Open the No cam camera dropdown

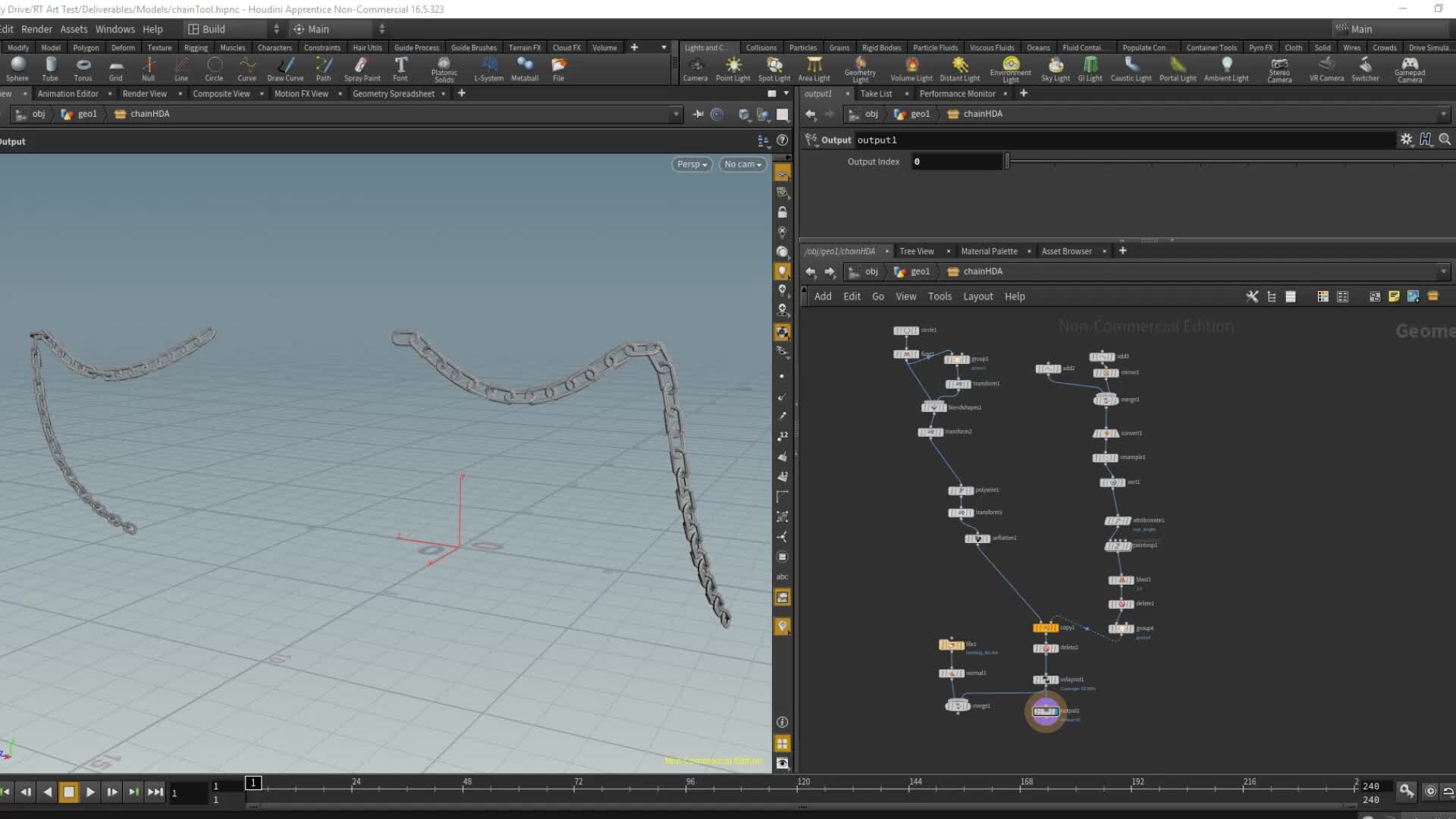[x=742, y=164]
